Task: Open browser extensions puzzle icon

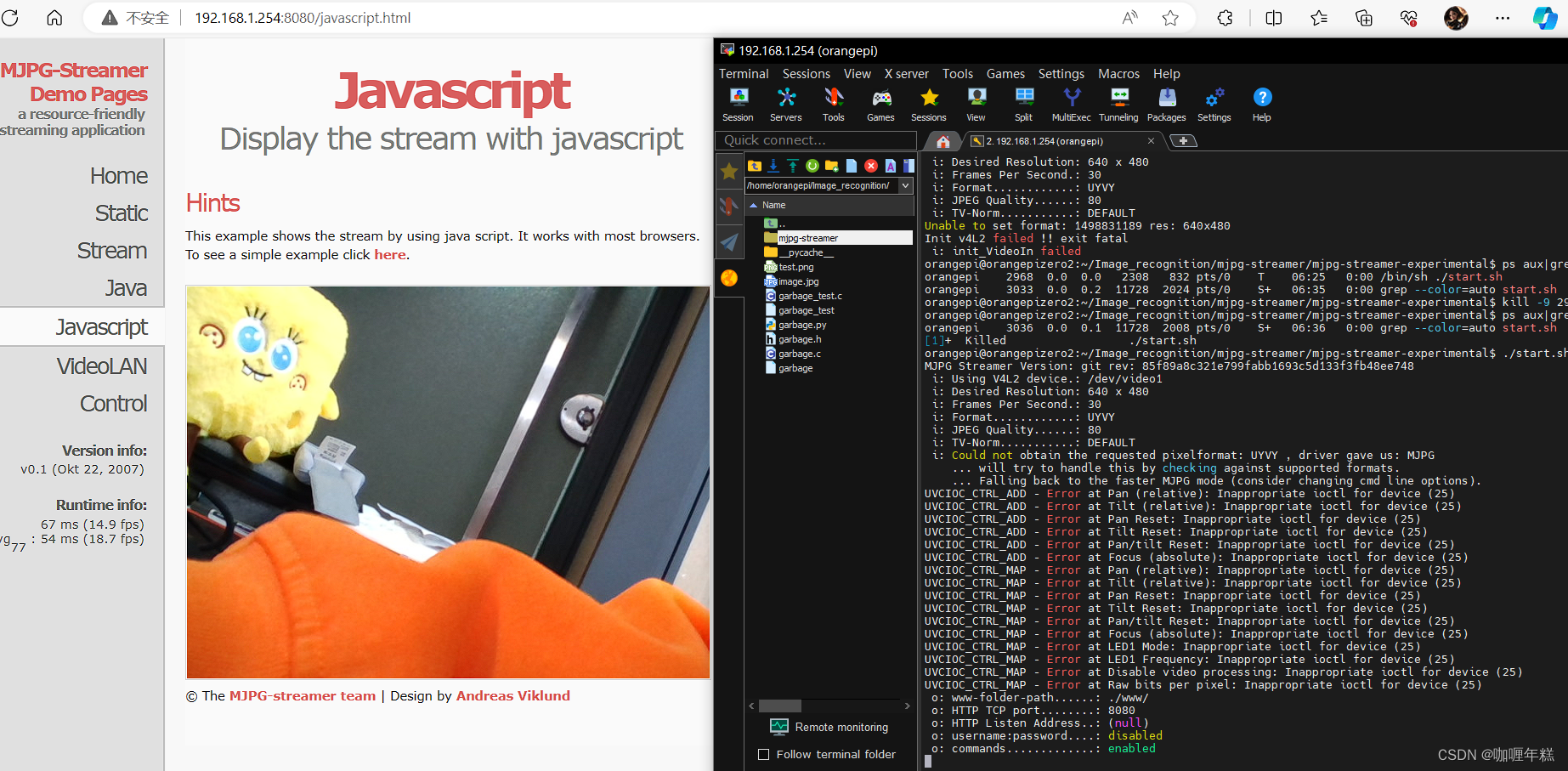Action: [1225, 18]
